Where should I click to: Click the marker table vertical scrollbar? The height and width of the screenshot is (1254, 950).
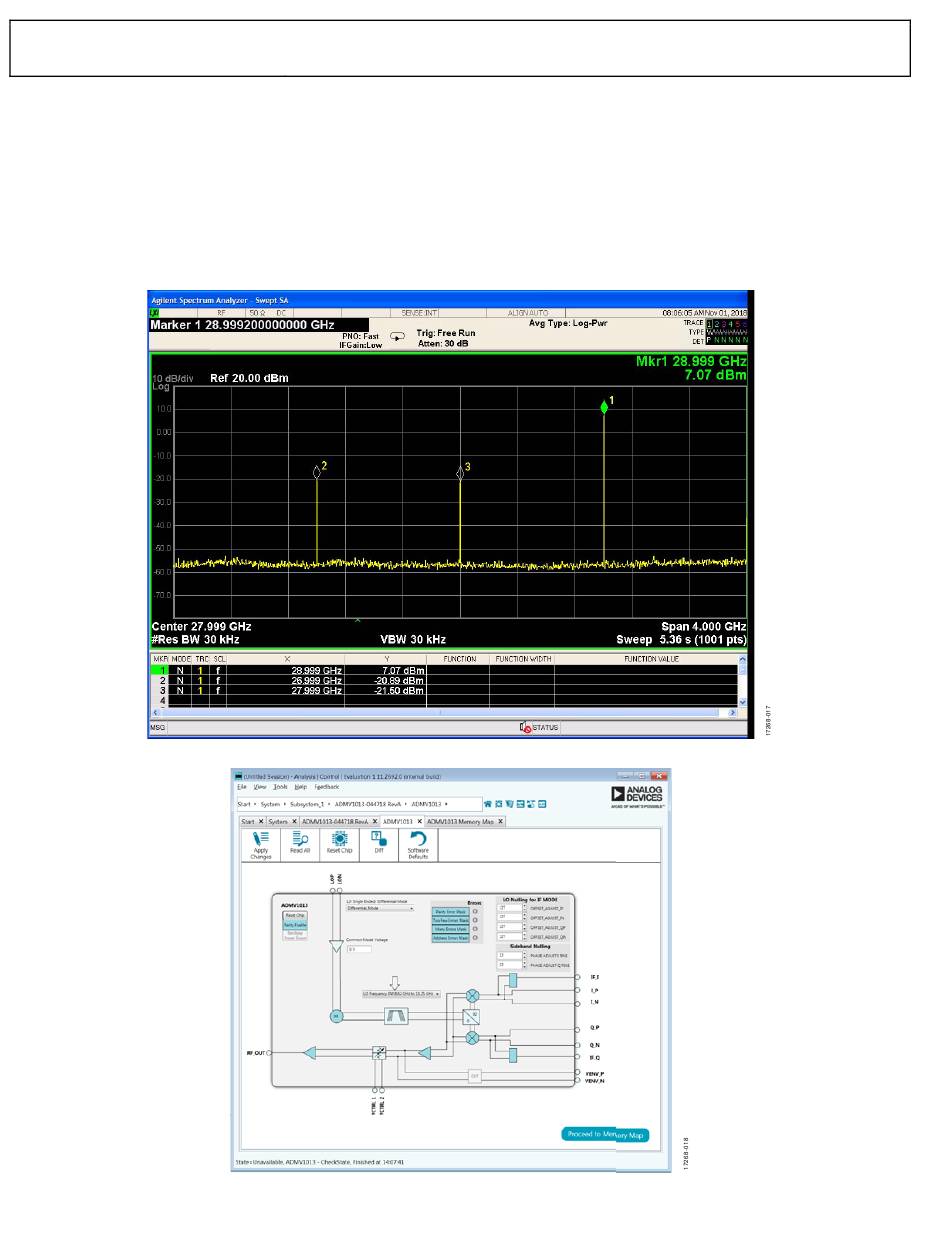click(x=742, y=681)
